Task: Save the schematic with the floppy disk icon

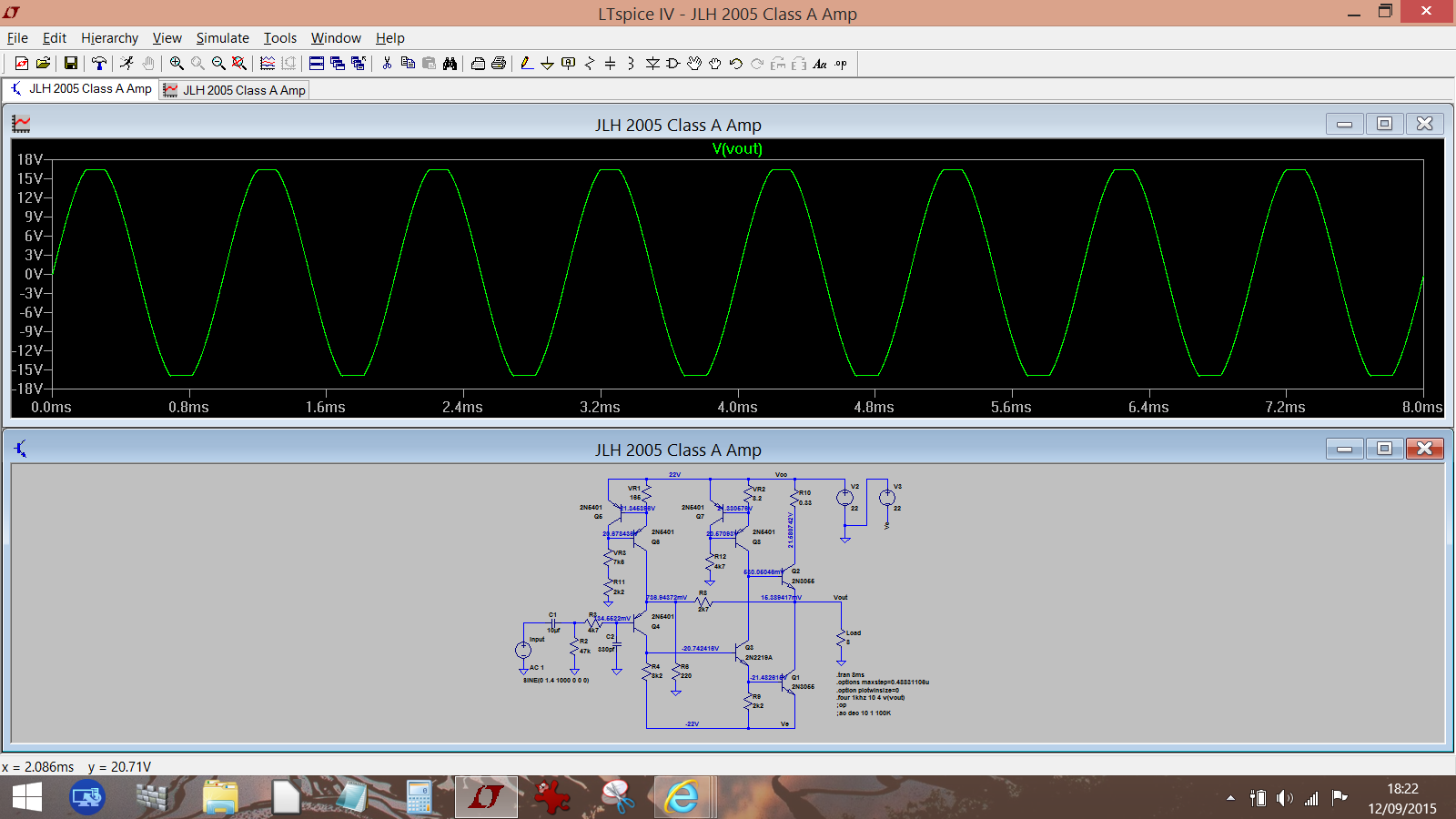Action: 70,63
